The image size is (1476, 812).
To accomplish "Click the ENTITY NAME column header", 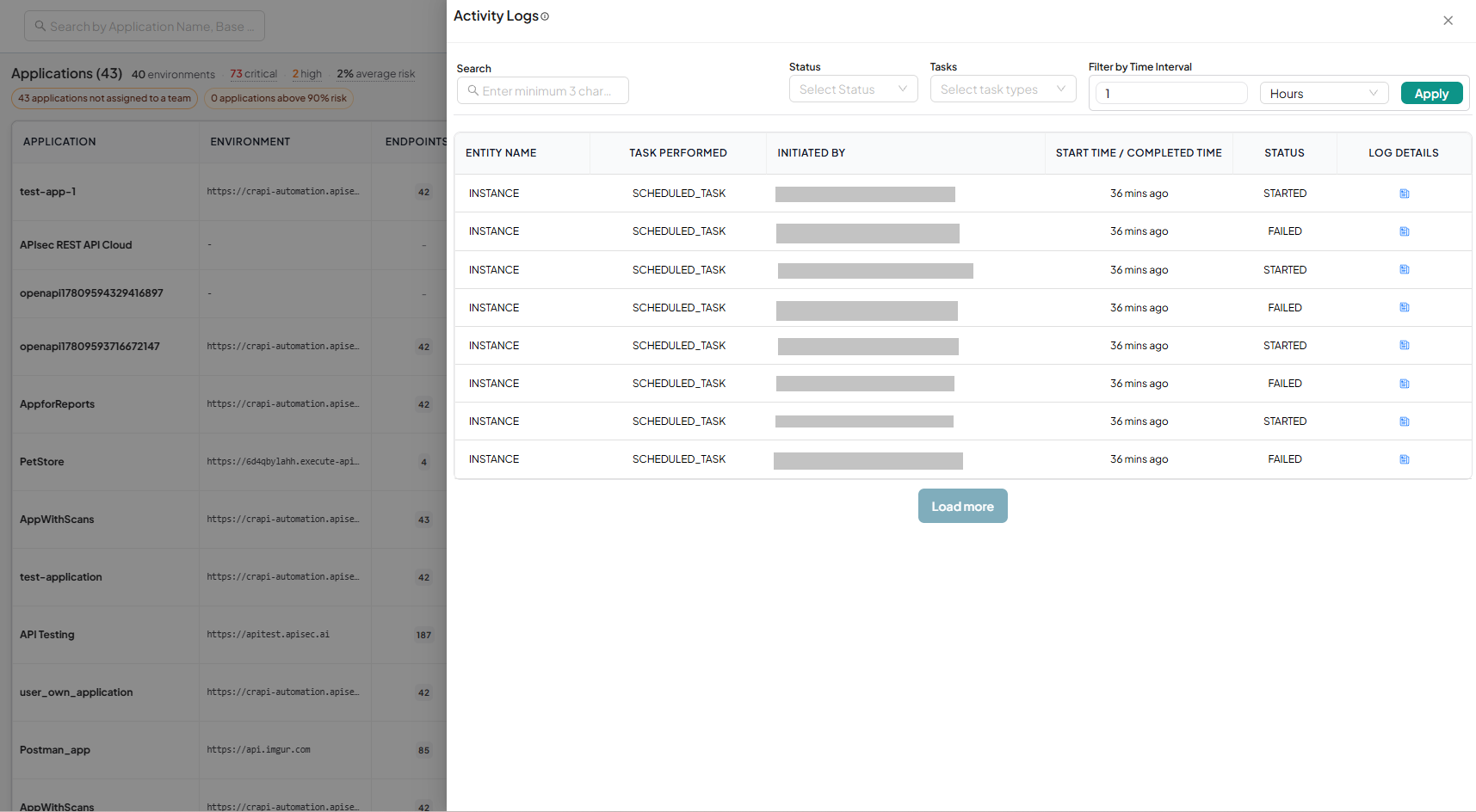I will (x=501, y=153).
